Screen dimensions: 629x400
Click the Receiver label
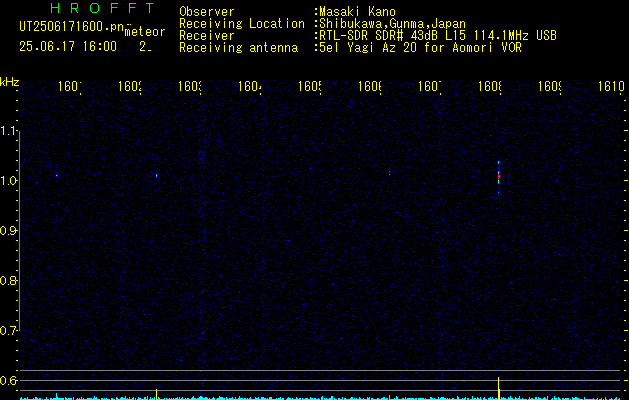tap(207, 36)
